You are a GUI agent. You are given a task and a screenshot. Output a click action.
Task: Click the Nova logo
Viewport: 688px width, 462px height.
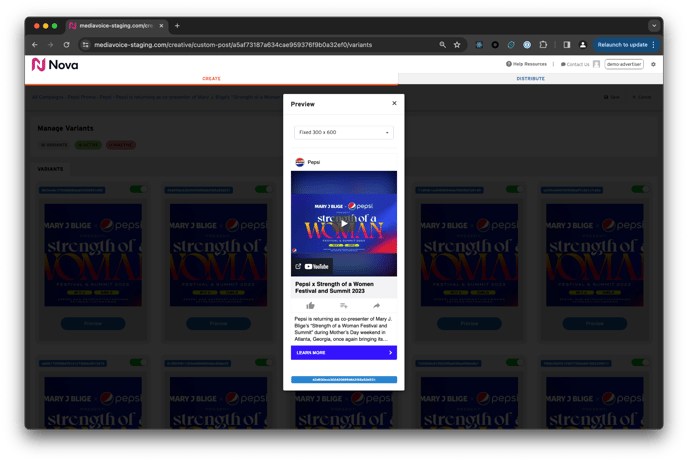tap(54, 64)
